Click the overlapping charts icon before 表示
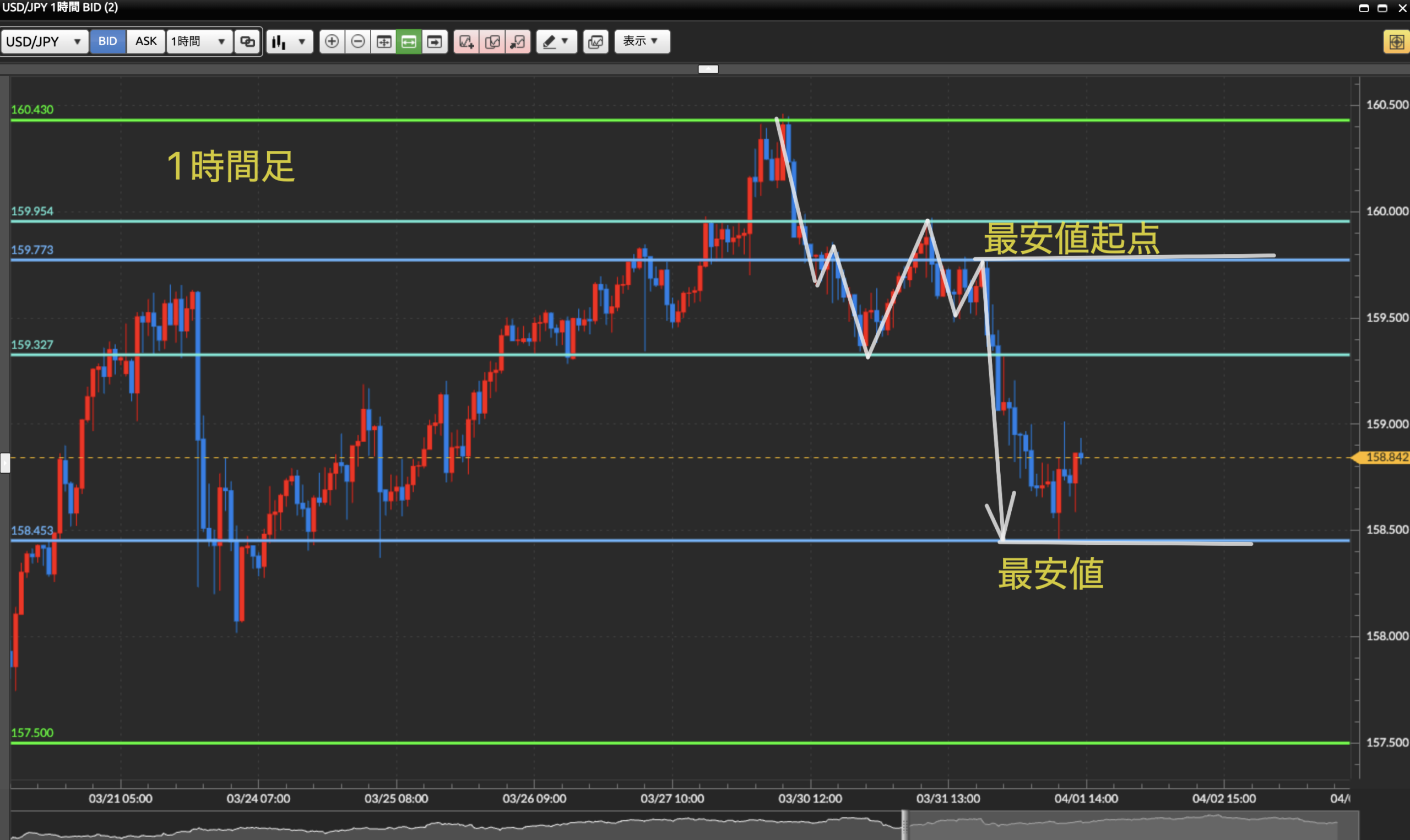1410x840 pixels. click(x=595, y=41)
